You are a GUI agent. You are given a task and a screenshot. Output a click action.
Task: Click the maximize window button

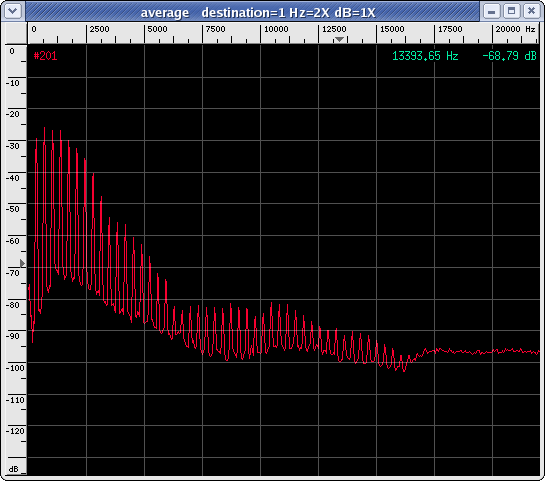[511, 11]
